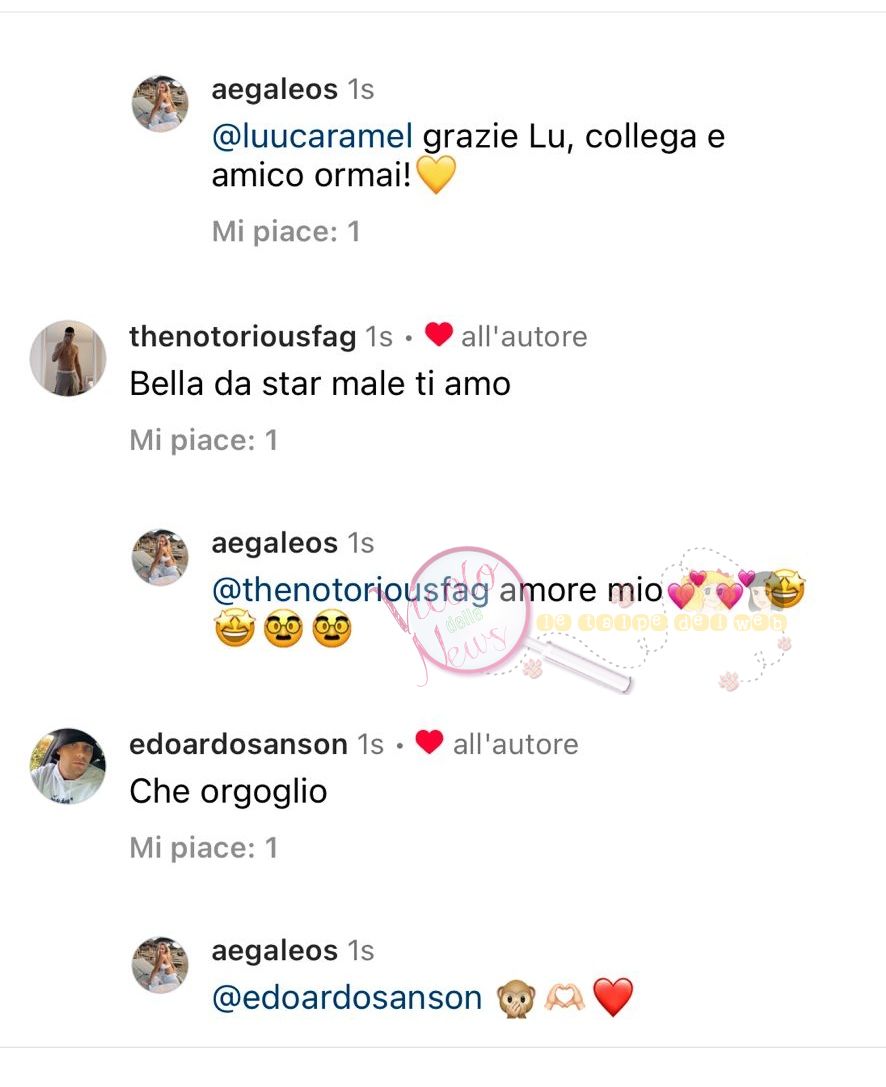Viewport: 886px width, 1087px height.
Task: Click the red heart emoji in the last reply
Action: (x=614, y=998)
